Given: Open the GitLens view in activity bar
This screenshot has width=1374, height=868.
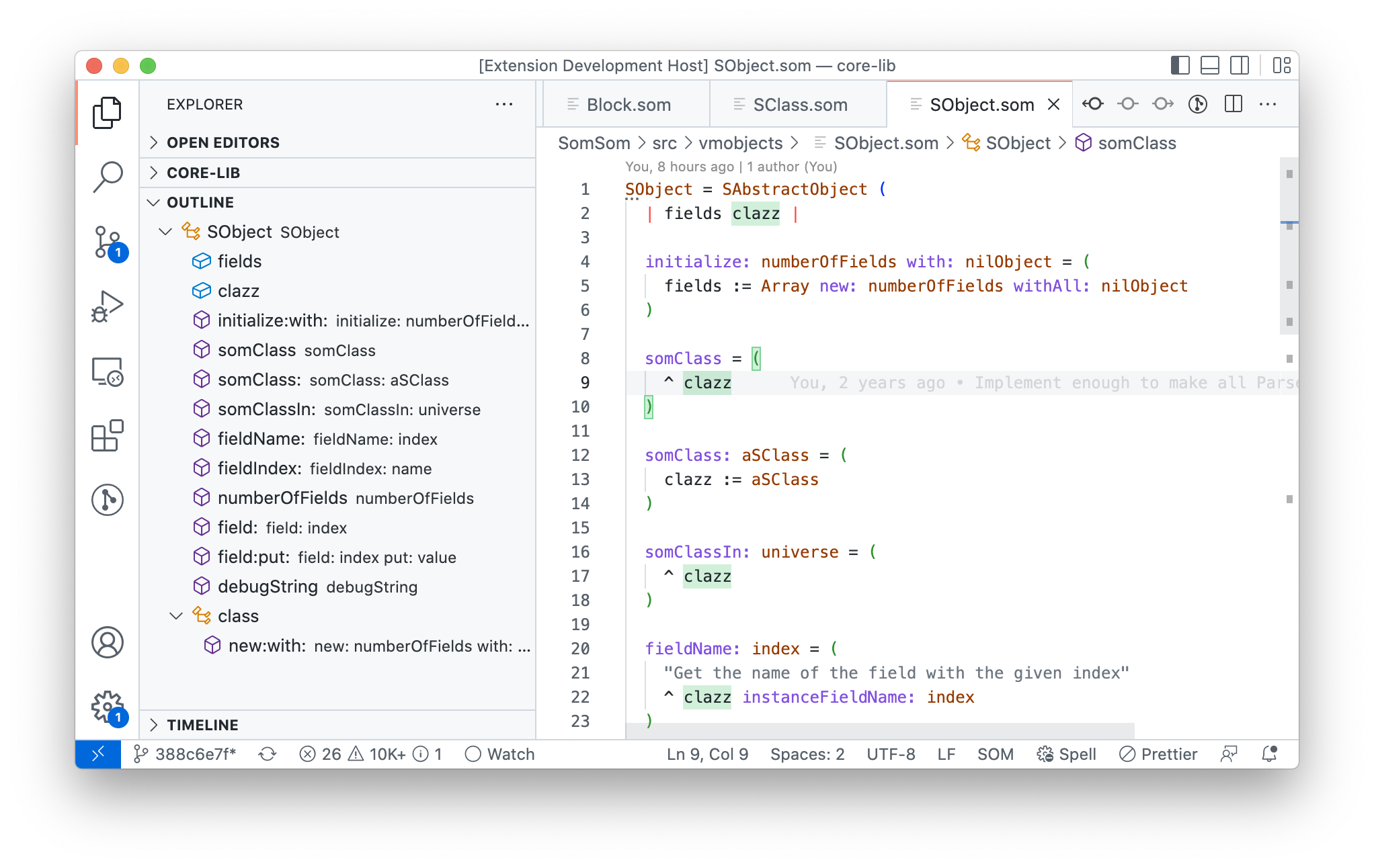Looking at the screenshot, I should pyautogui.click(x=107, y=501).
